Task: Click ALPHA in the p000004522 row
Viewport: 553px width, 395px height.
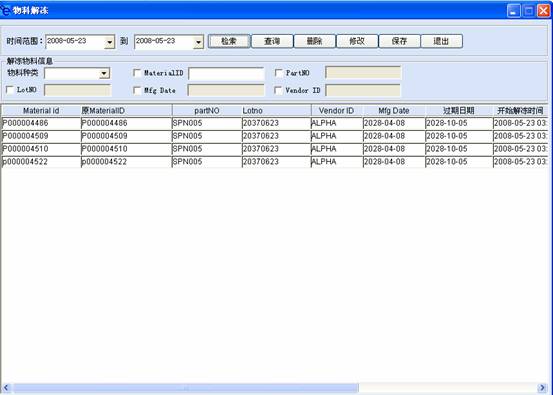Action: [336, 162]
